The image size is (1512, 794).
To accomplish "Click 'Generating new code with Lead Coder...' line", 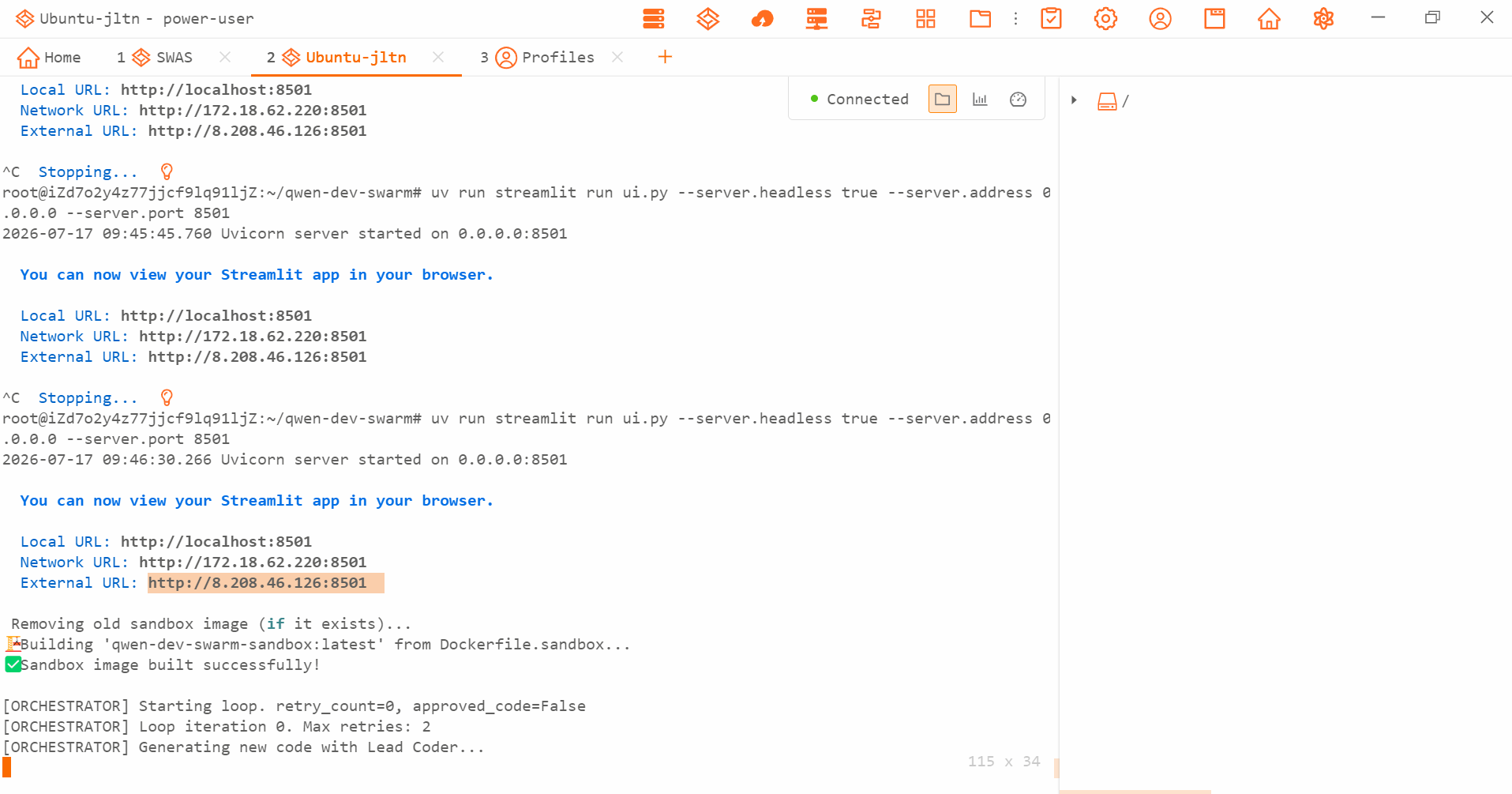I will 311,747.
